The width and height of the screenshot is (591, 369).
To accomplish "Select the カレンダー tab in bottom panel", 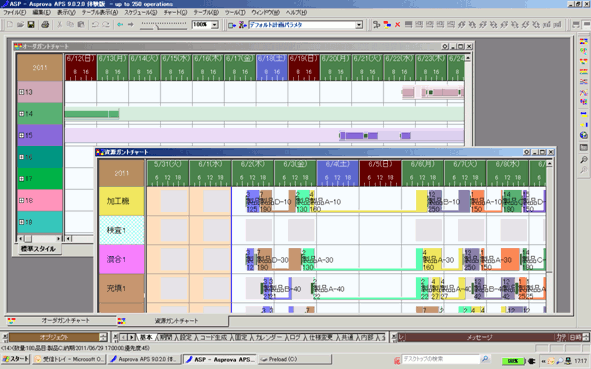I will click(269, 337).
